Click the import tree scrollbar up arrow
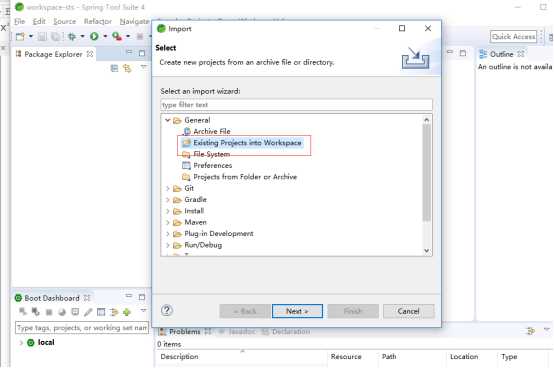Image resolution: width=554 pixels, height=368 pixels. tap(426, 120)
